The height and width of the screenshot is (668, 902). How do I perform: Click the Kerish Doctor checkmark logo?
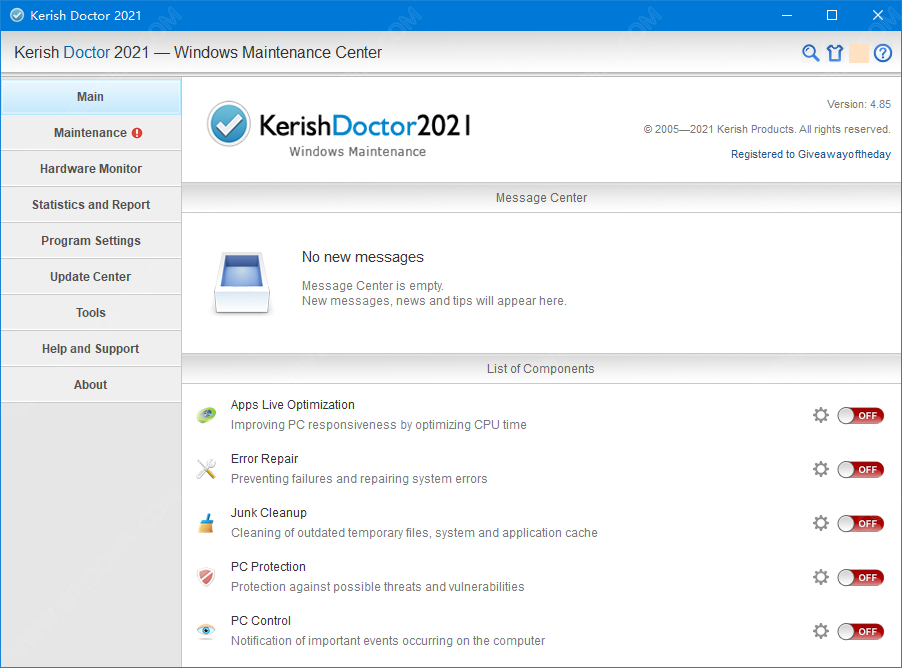point(229,124)
